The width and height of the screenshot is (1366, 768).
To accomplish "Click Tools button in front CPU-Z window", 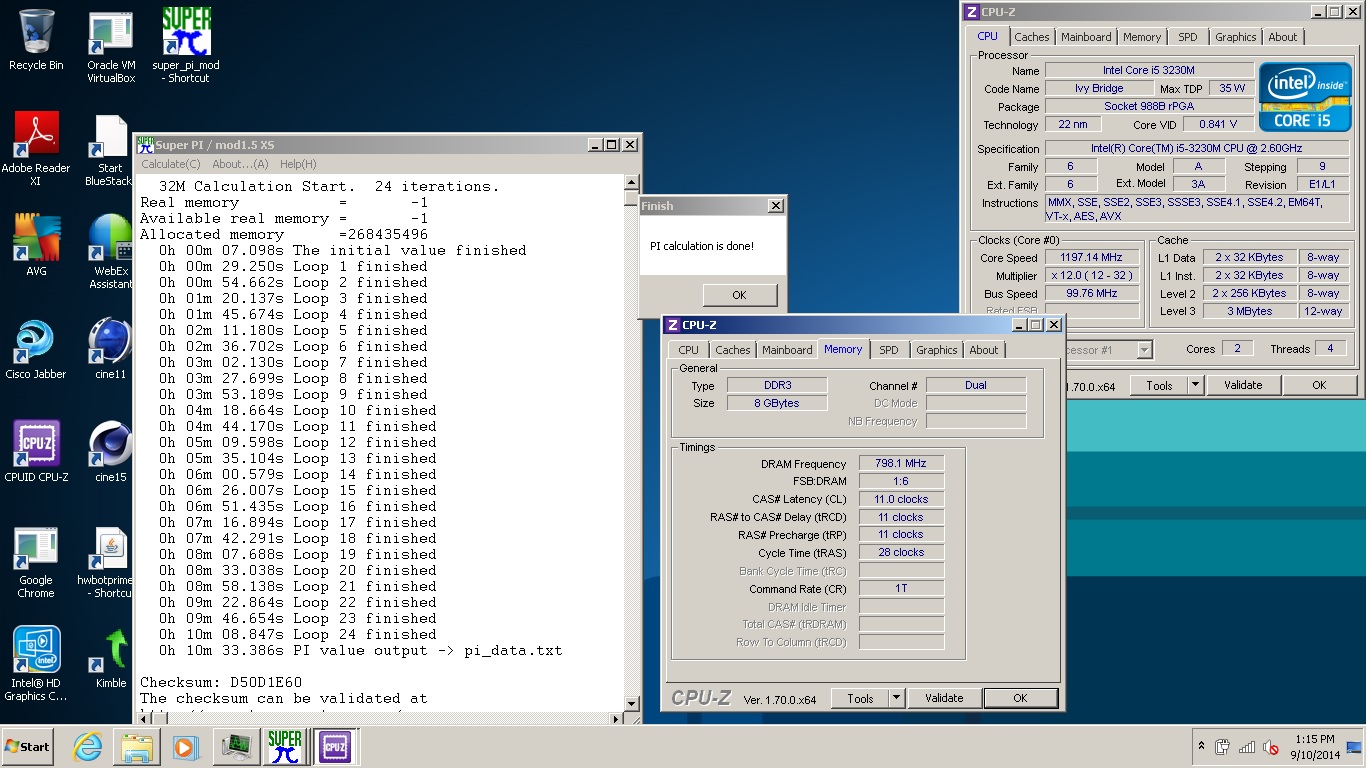I will tap(860, 698).
